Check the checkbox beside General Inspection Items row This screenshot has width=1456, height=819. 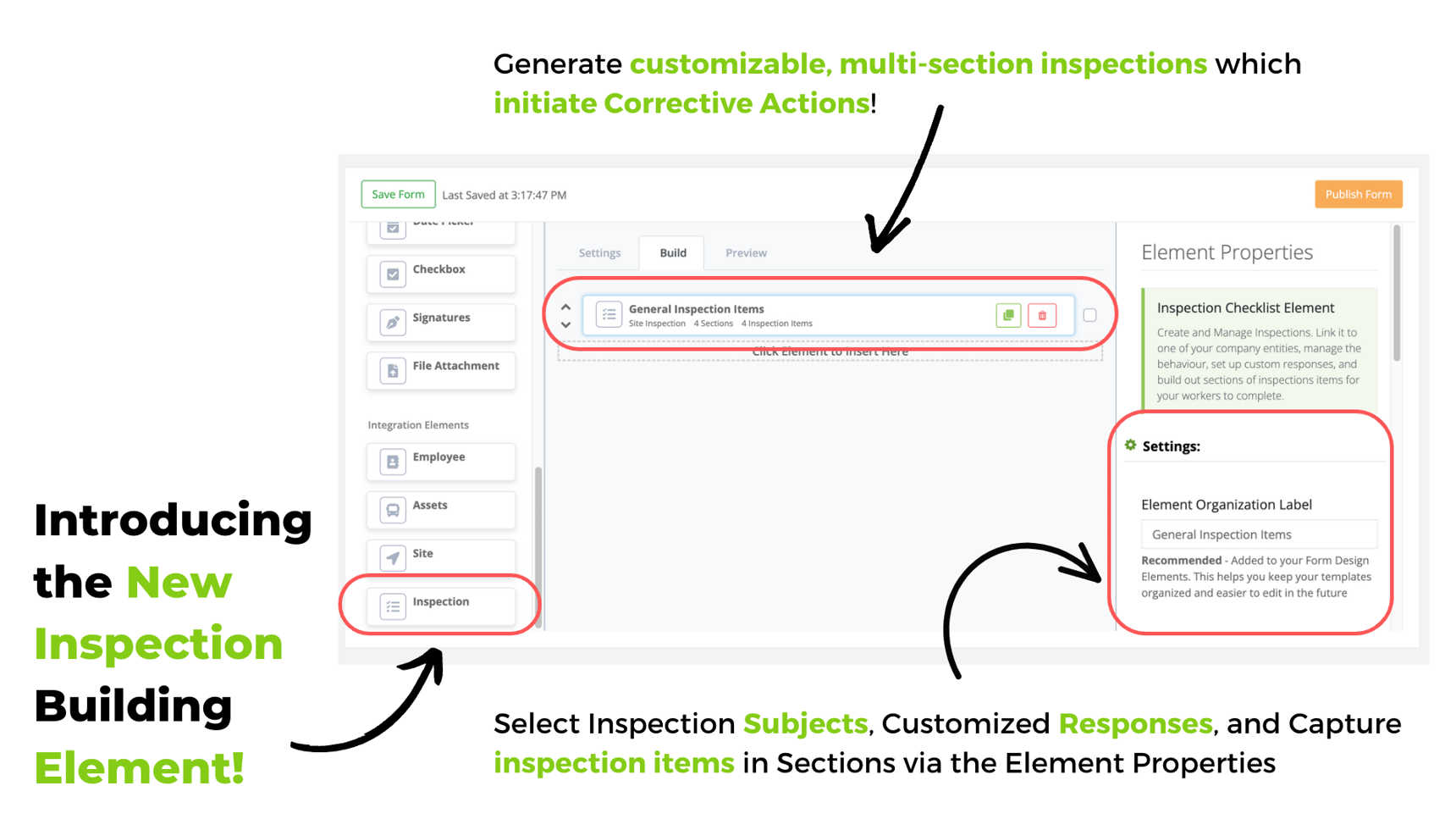[1090, 315]
